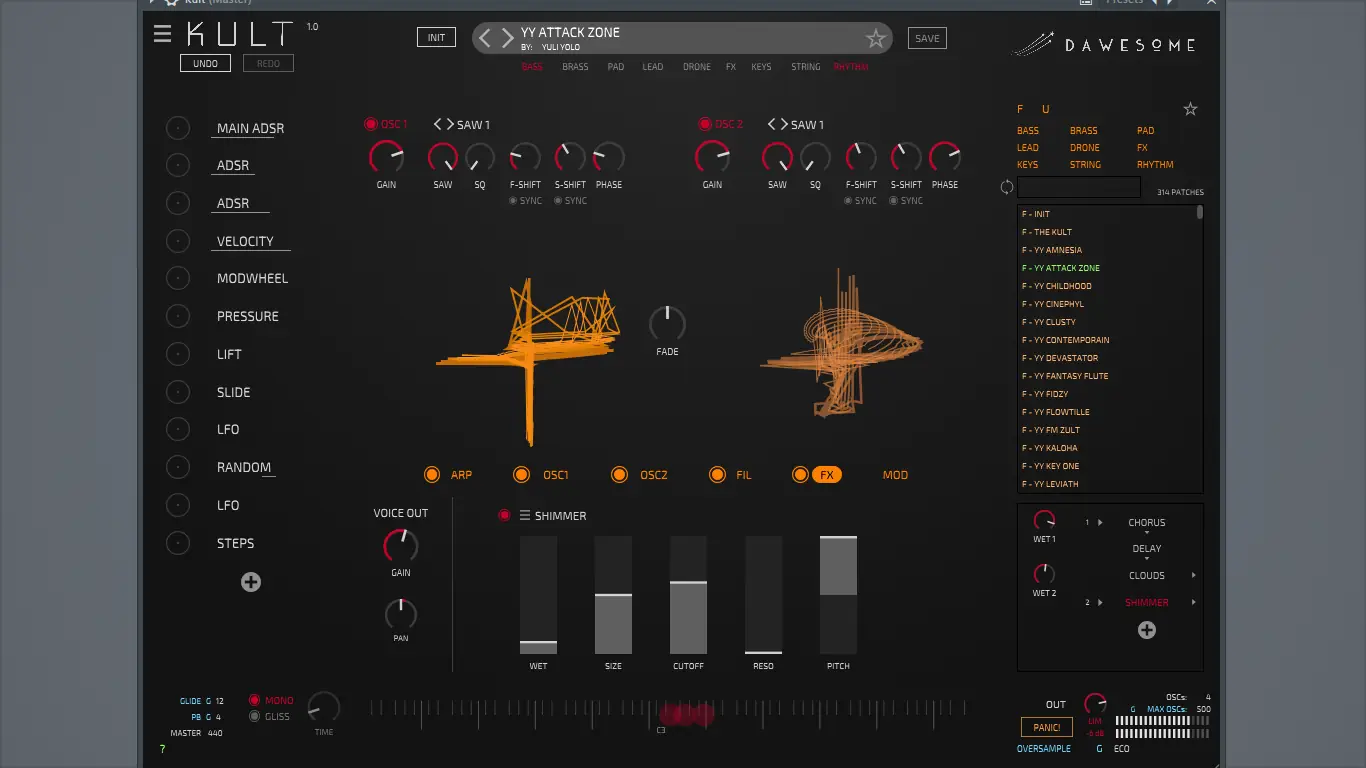Viewport: 1366px width, 768px height.
Task: Expand the CLOUDS effect arrow
Action: 1194,576
